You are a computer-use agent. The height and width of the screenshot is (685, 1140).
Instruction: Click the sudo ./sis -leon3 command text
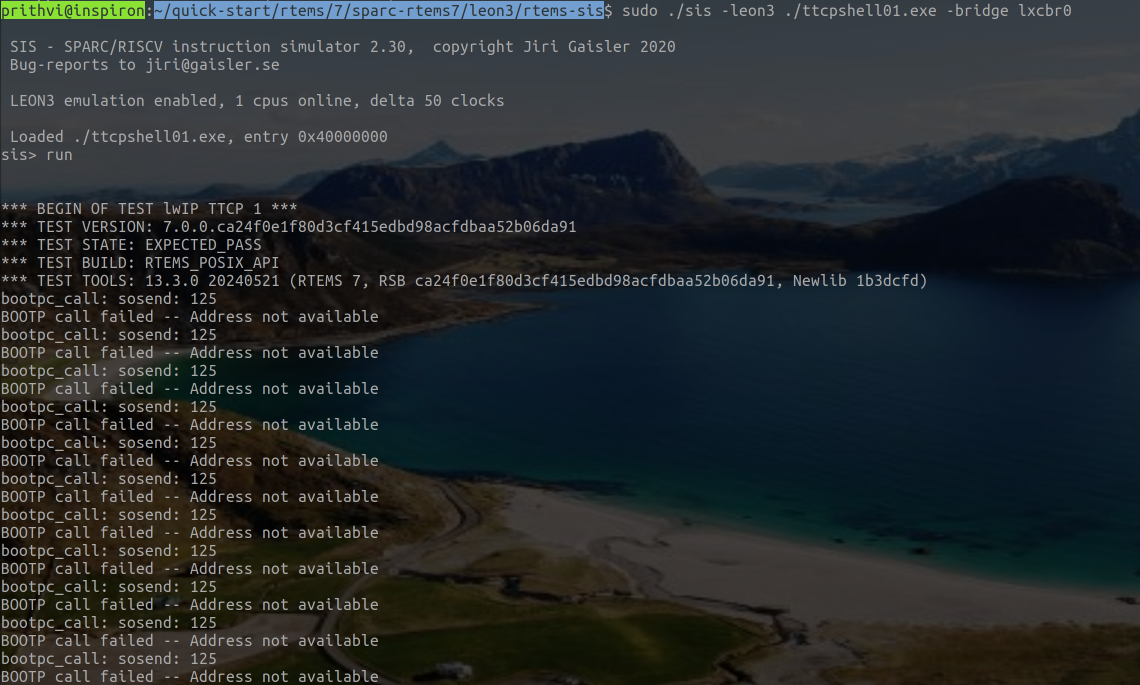[698, 11]
